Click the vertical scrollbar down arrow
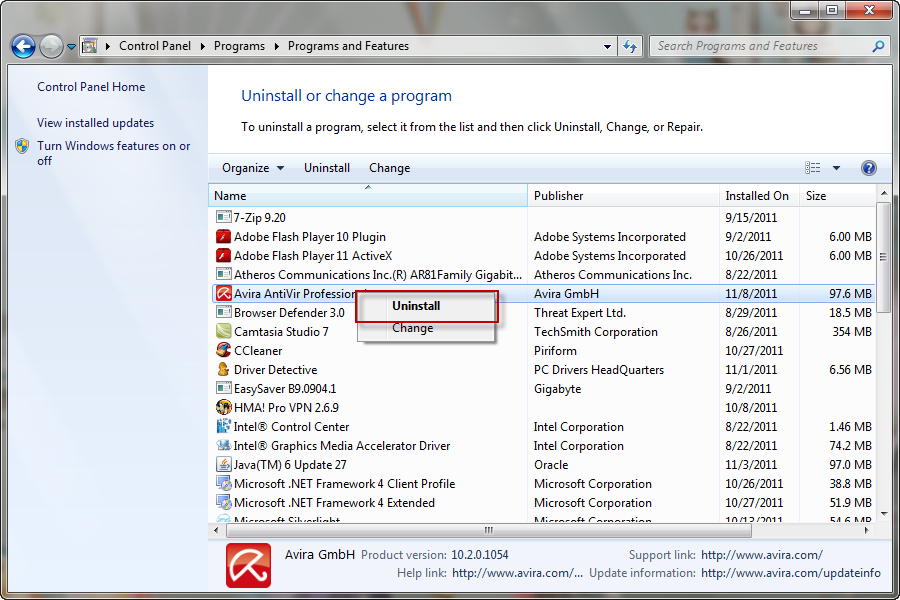The image size is (900, 600). [883, 514]
